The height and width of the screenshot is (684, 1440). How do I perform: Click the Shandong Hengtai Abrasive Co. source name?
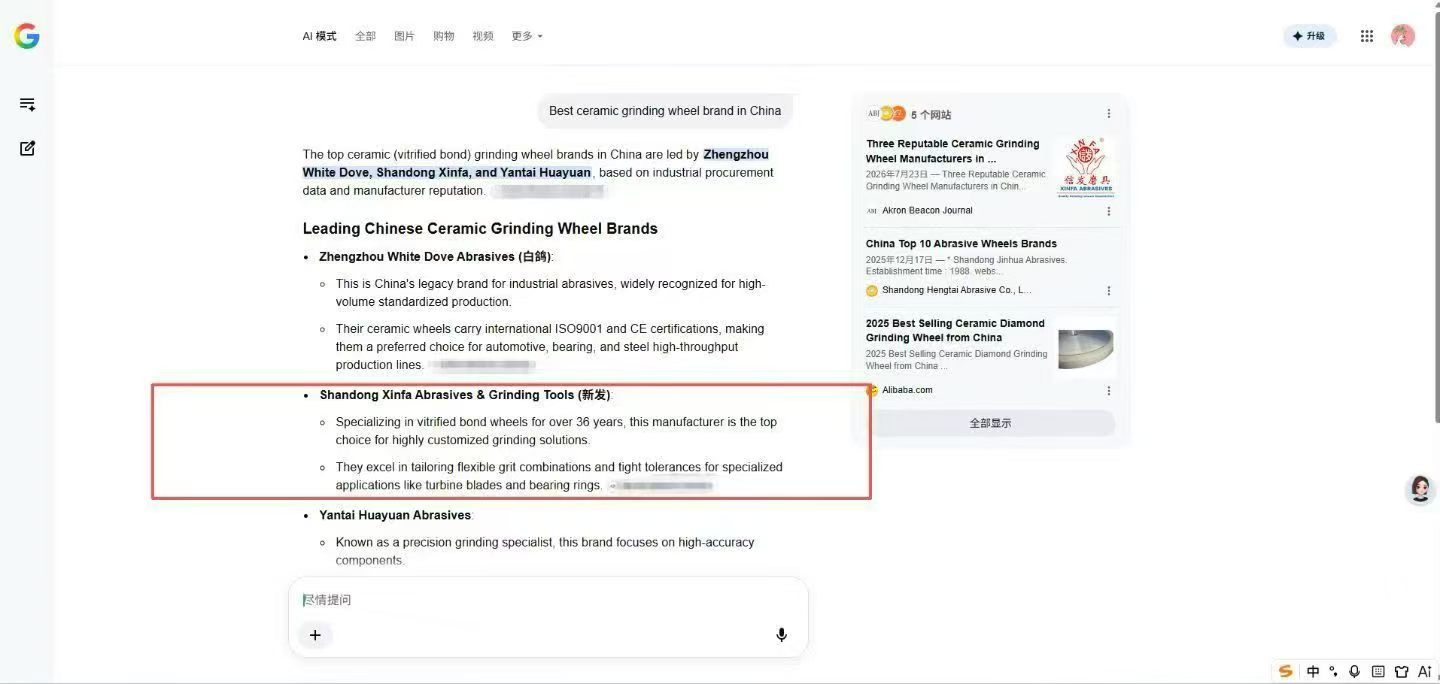pos(956,290)
